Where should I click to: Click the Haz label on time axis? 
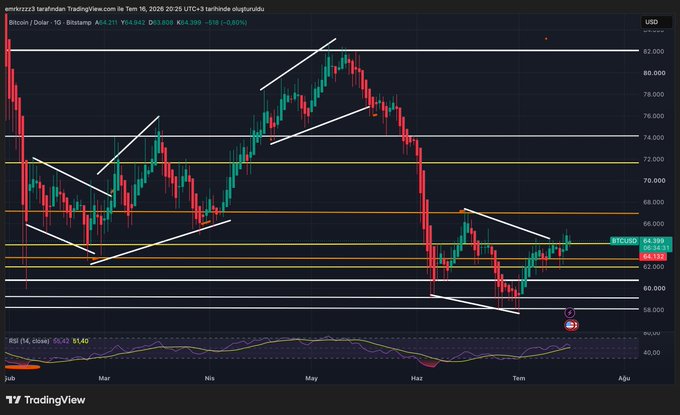click(x=417, y=378)
